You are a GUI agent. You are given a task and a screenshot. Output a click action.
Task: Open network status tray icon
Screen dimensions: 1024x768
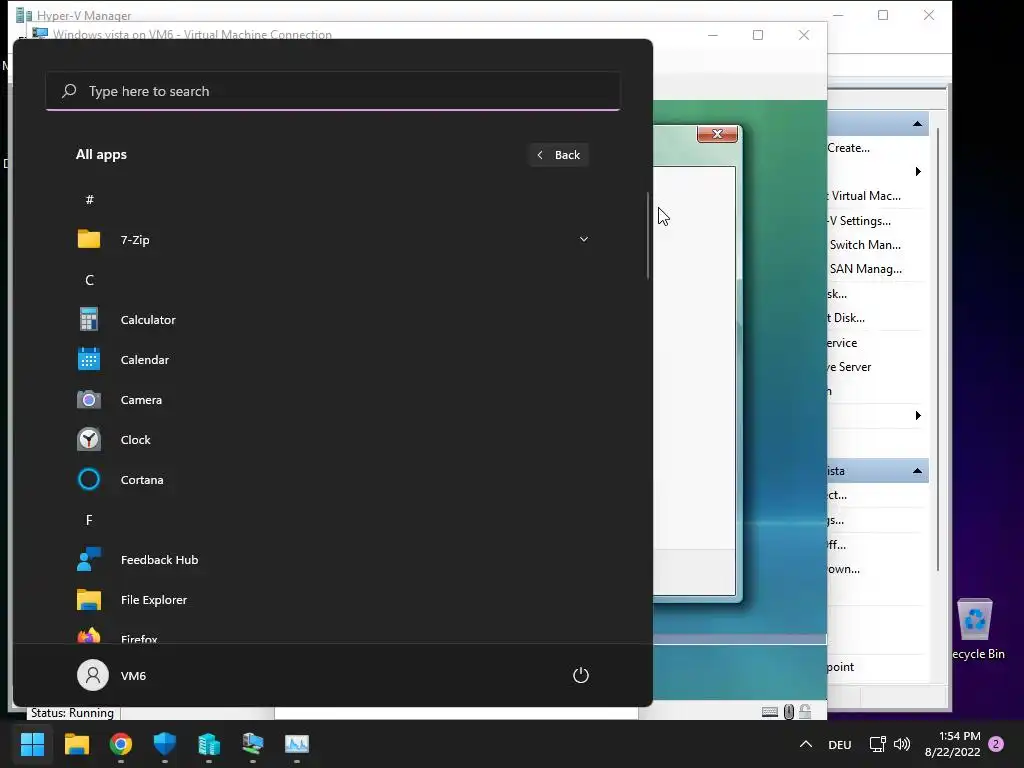878,744
